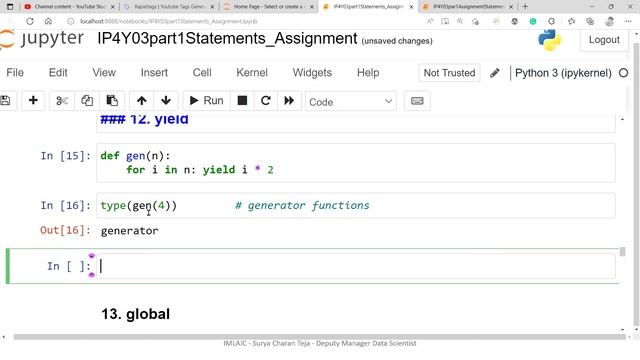Screen dimensions: 640x360
Task: Open the Kernel menu
Action: (252, 73)
